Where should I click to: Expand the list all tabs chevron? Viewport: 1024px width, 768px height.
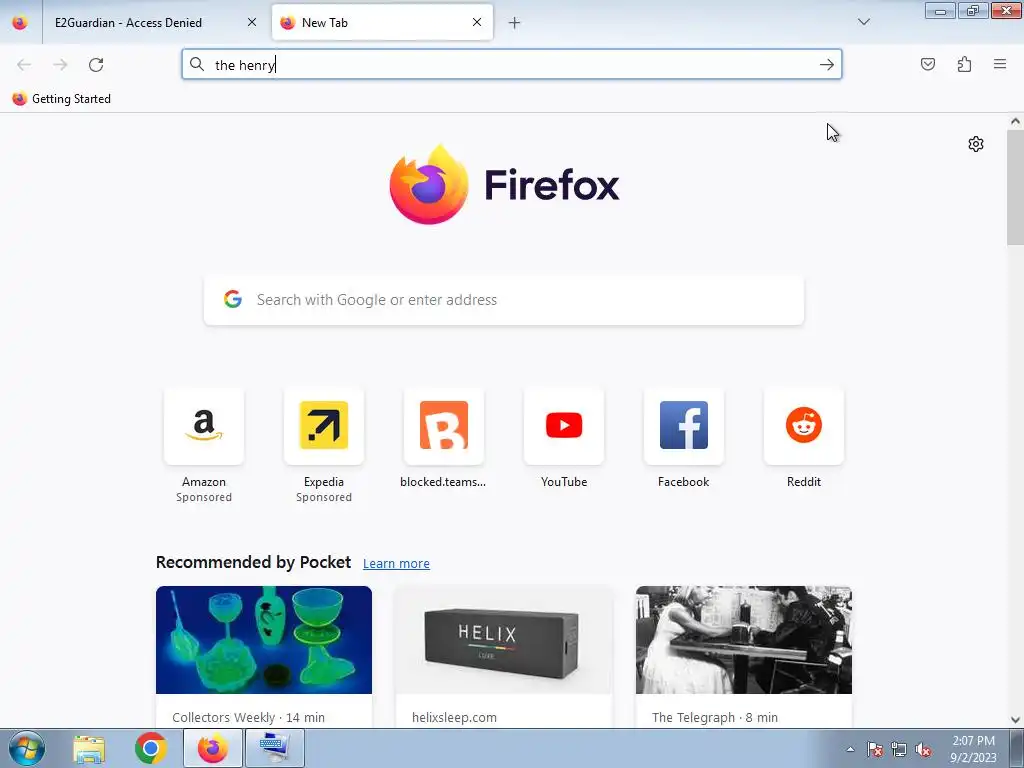tap(864, 22)
